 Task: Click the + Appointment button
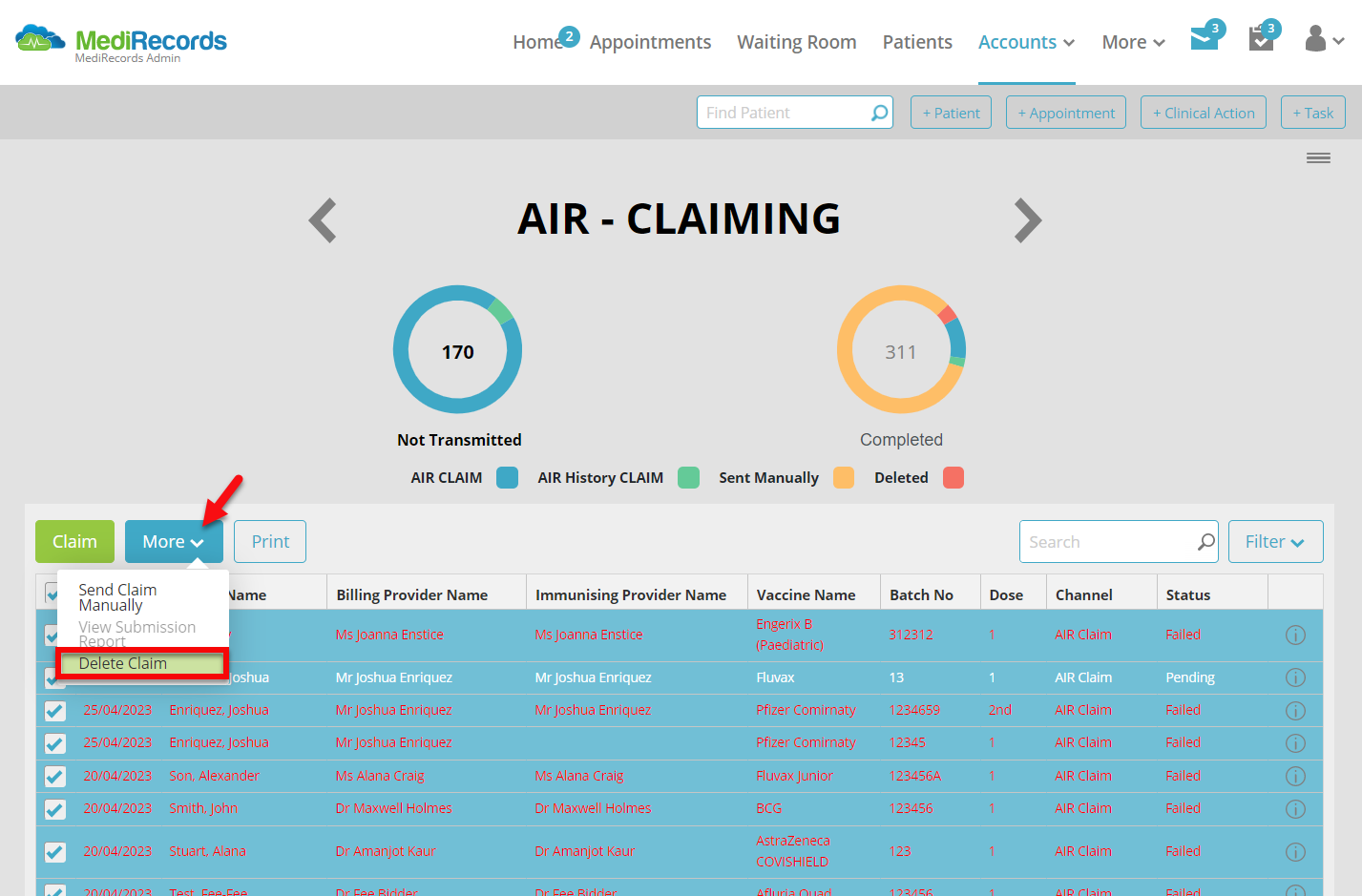tap(1066, 113)
